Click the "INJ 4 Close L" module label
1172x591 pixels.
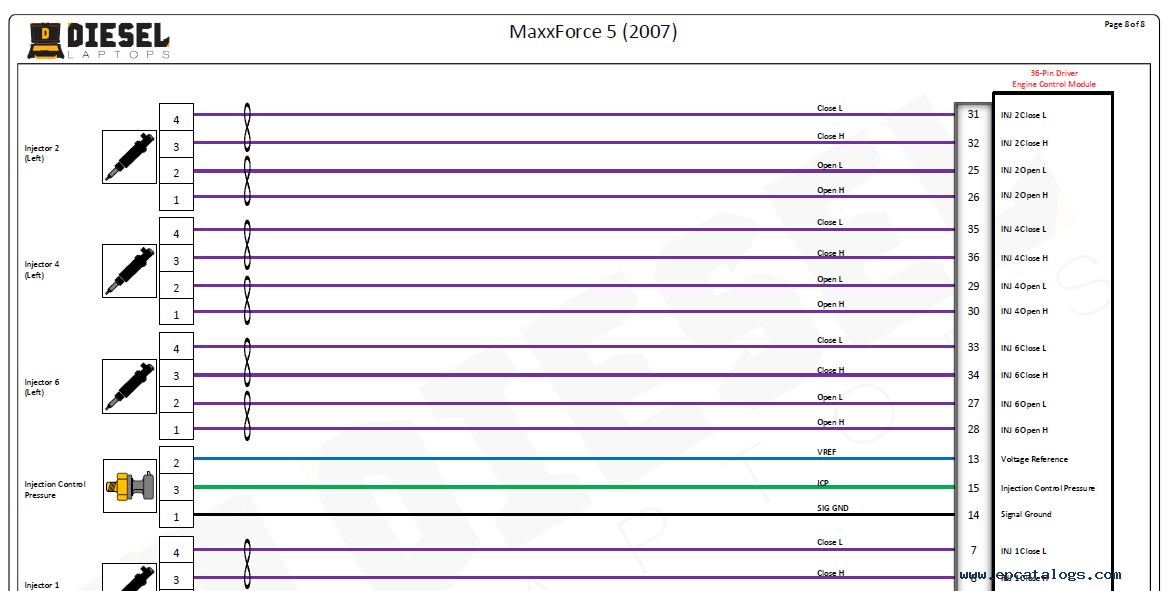[x=1023, y=229]
